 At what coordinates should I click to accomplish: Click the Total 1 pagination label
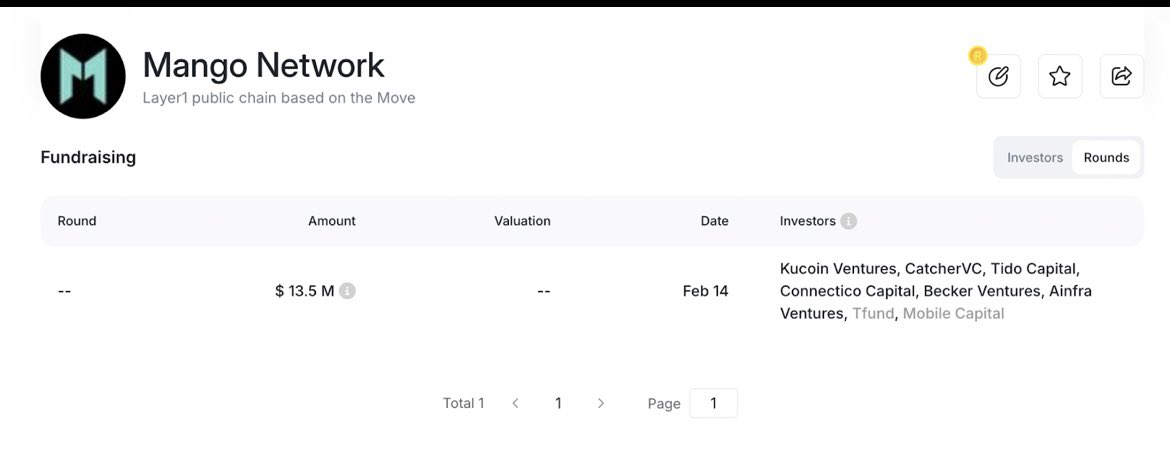coord(463,403)
